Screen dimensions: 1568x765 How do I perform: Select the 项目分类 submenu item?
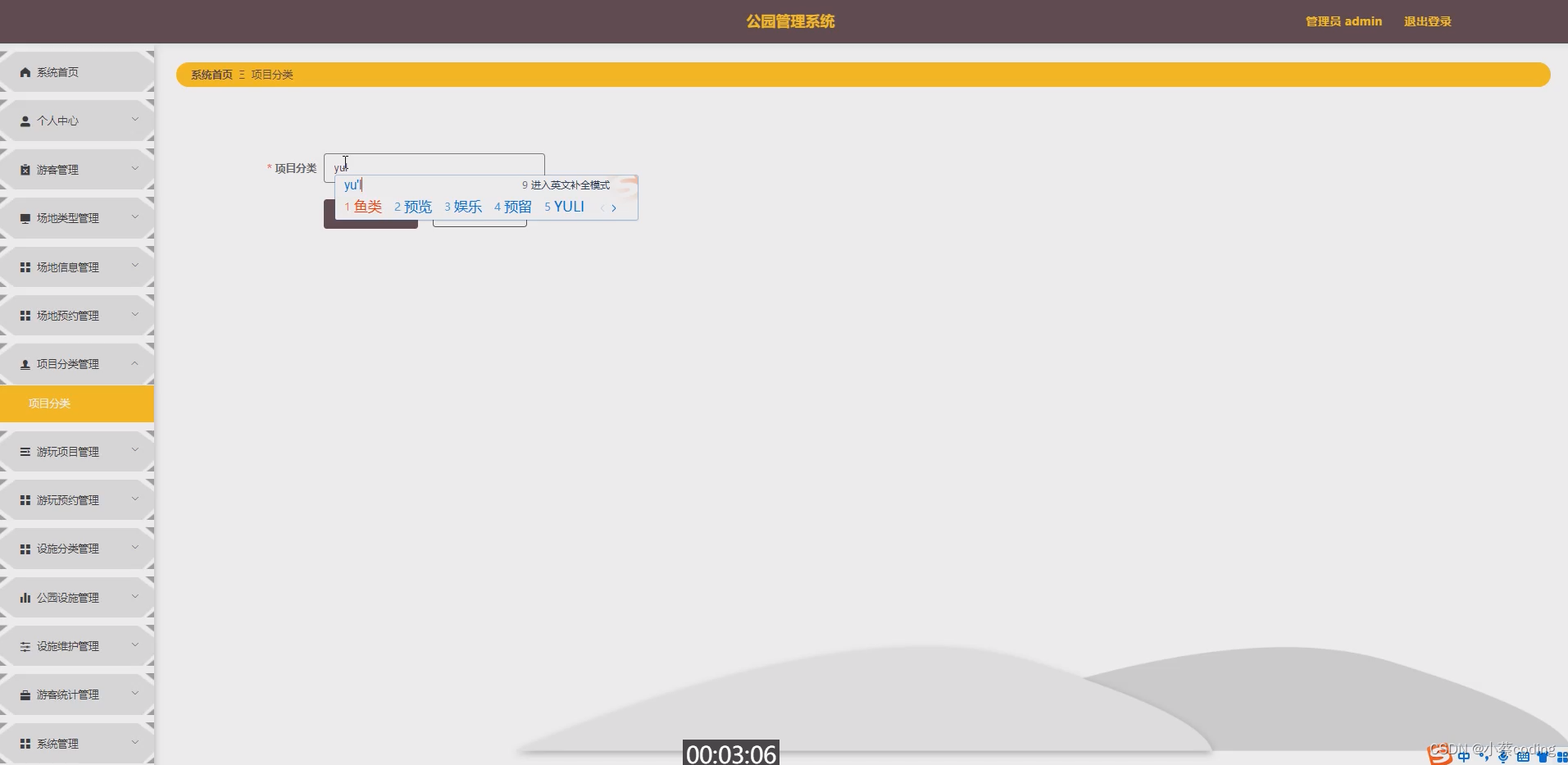coord(77,403)
